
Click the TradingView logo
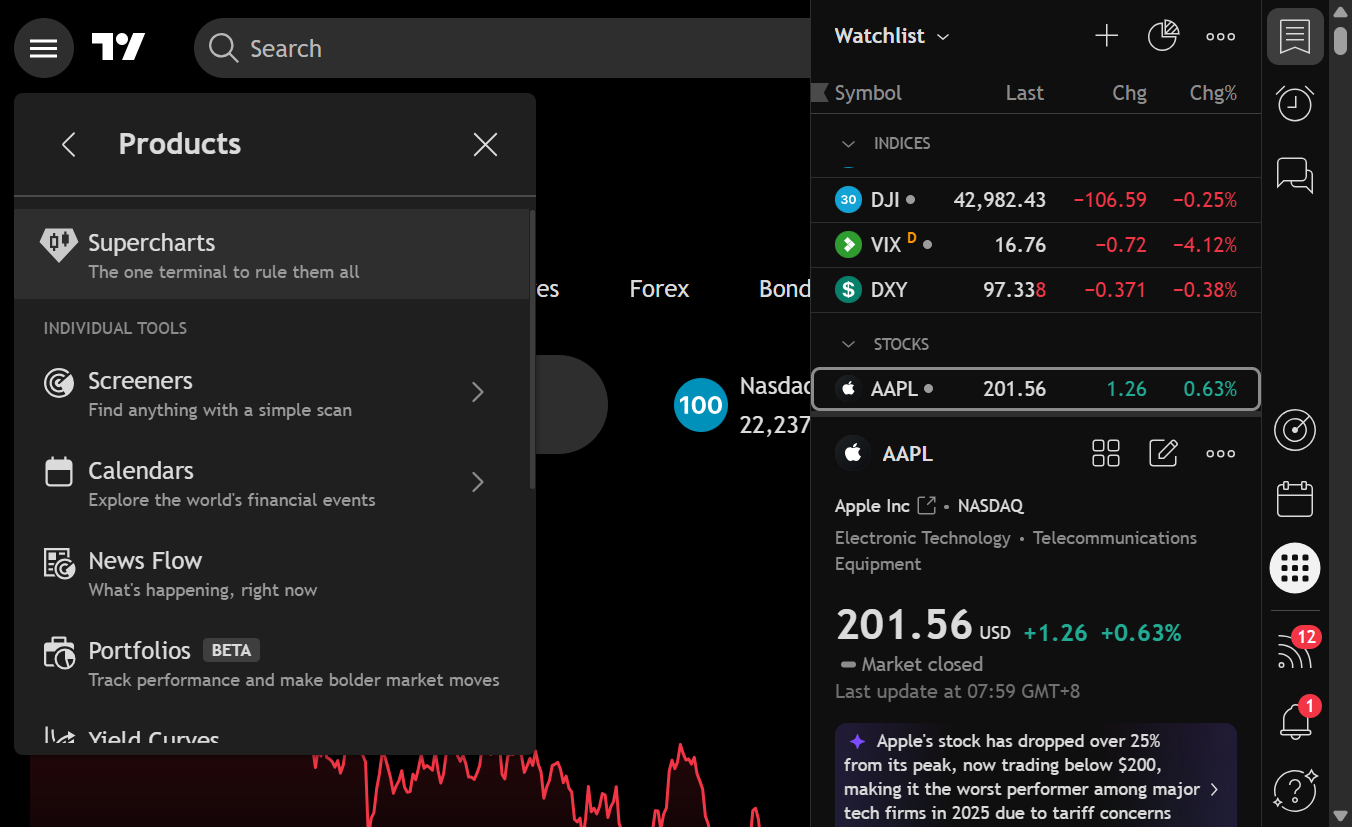[x=119, y=47]
